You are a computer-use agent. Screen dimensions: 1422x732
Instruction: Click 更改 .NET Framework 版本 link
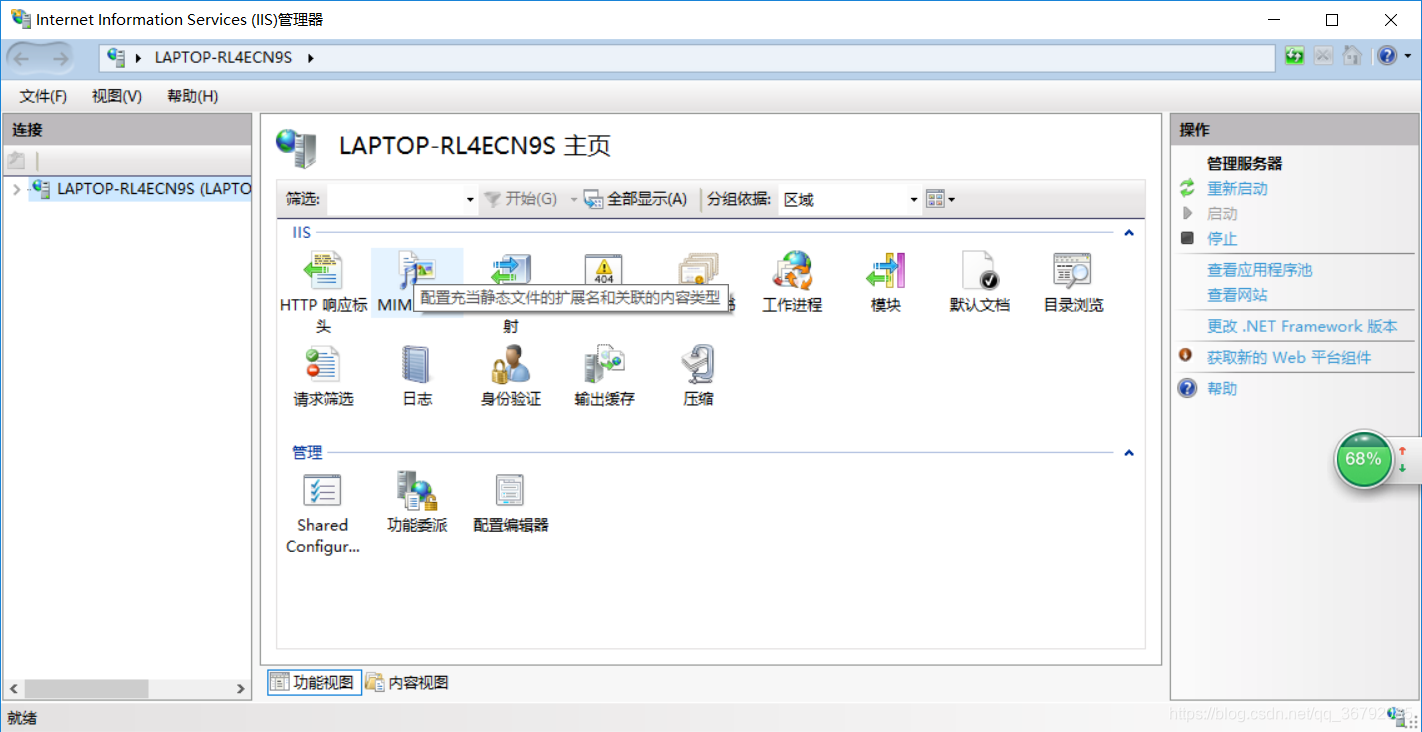click(x=1302, y=326)
